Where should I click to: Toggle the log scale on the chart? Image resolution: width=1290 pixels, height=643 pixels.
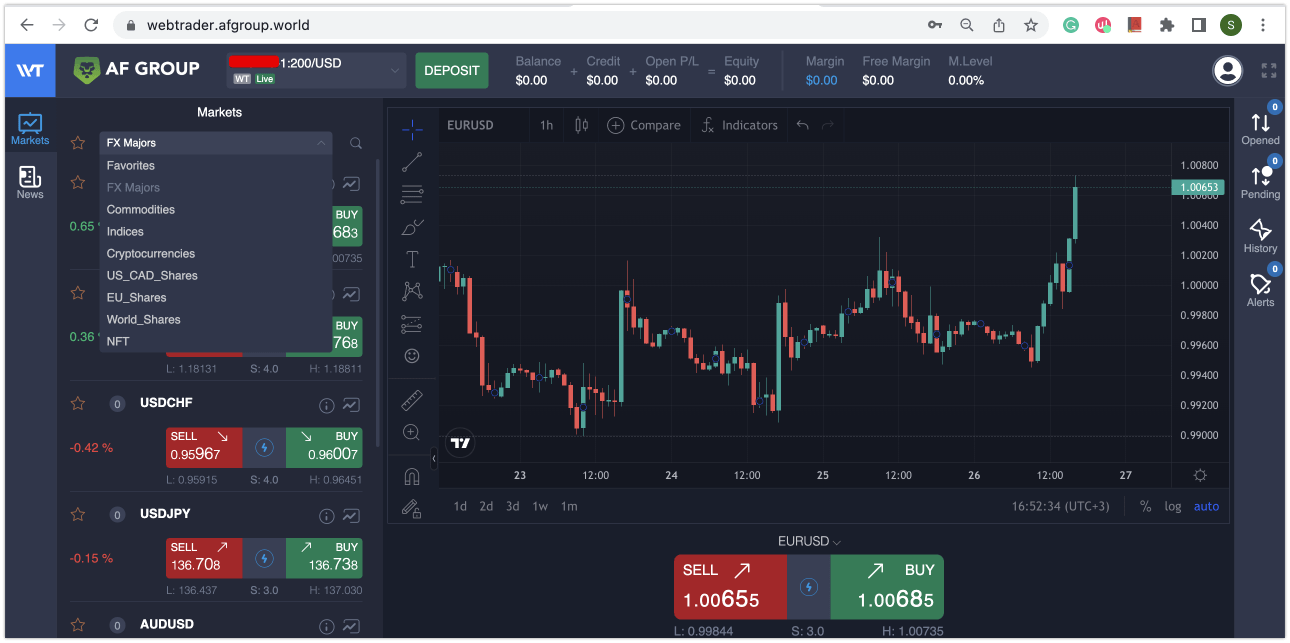point(1173,506)
